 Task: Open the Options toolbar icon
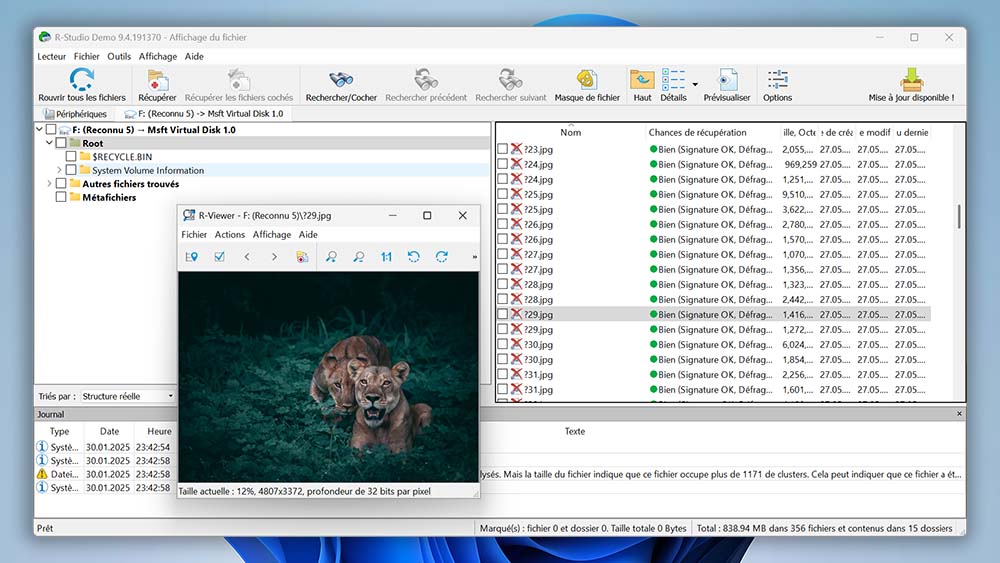(x=777, y=80)
